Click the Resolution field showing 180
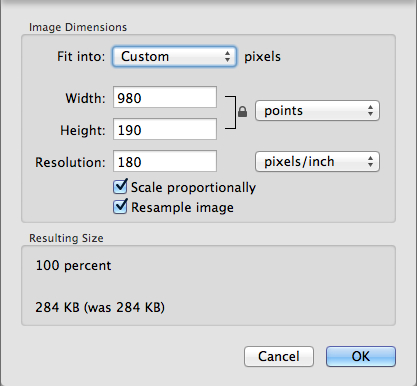417x386 pixels. click(165, 161)
